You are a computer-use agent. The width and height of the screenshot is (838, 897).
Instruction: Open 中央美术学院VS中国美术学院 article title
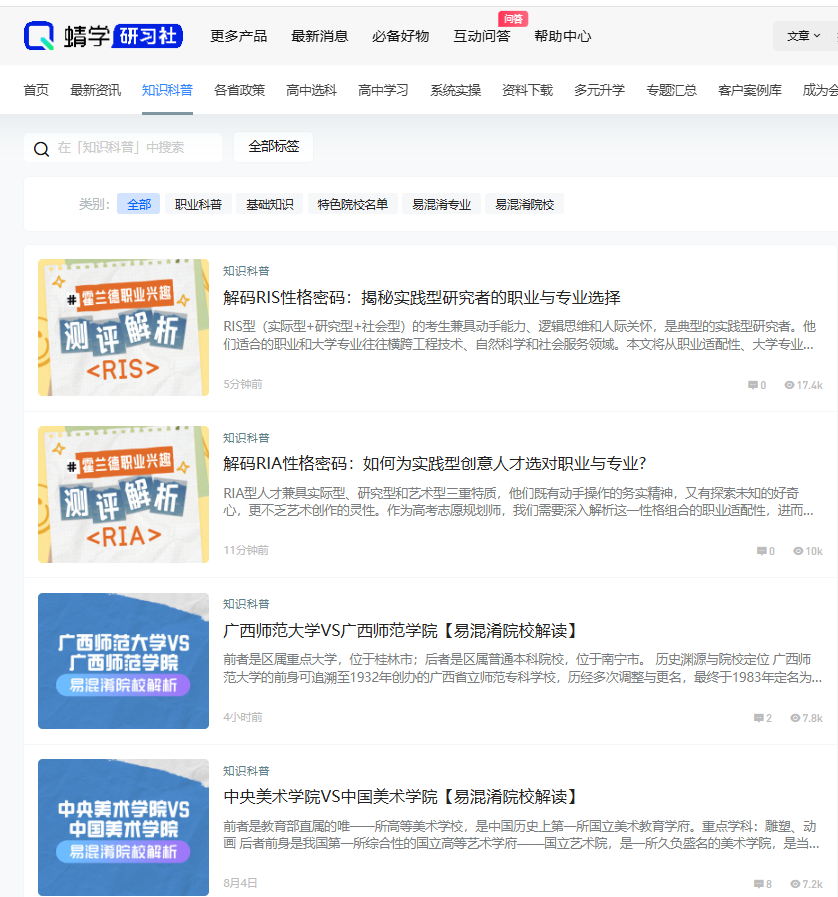(402, 797)
